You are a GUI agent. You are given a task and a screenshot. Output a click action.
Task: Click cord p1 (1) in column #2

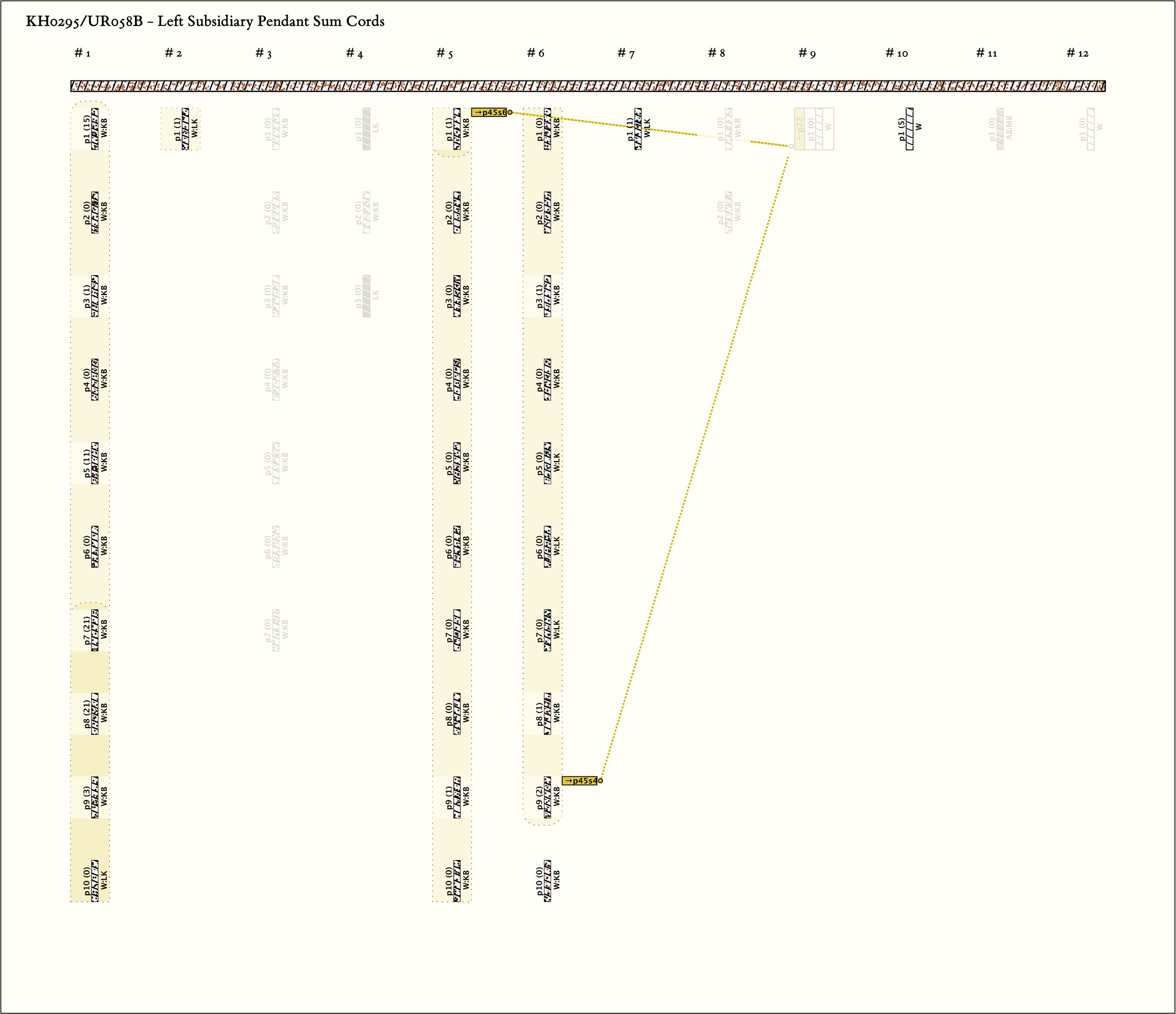point(185,129)
